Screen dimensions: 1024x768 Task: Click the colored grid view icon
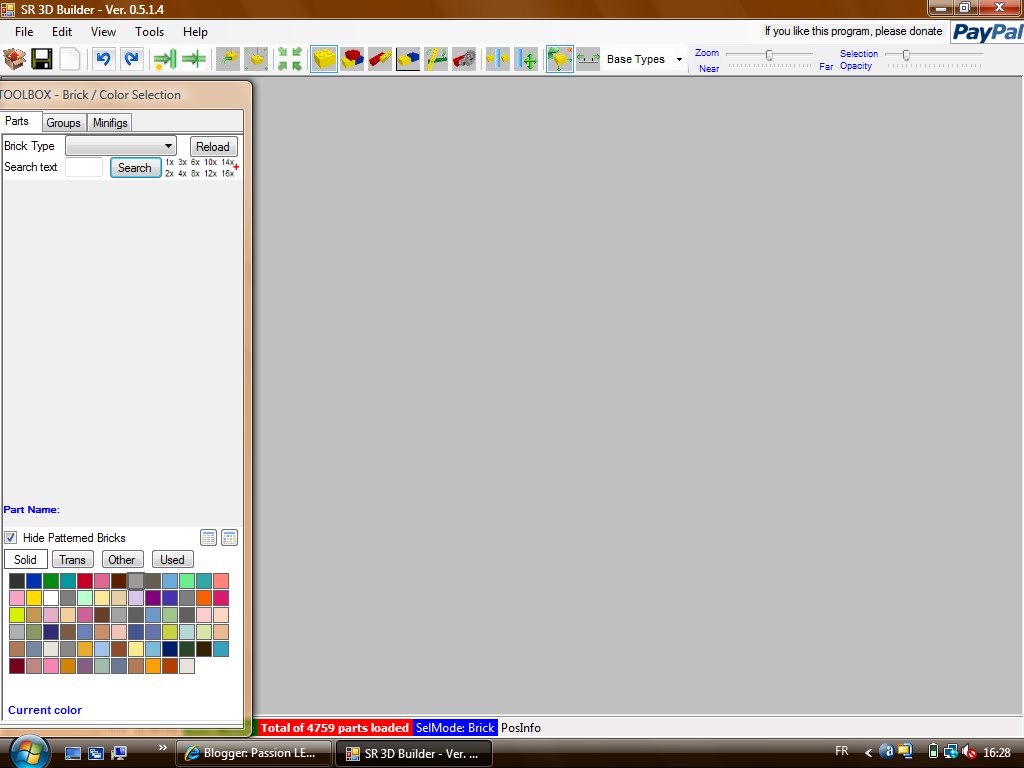tap(229, 537)
